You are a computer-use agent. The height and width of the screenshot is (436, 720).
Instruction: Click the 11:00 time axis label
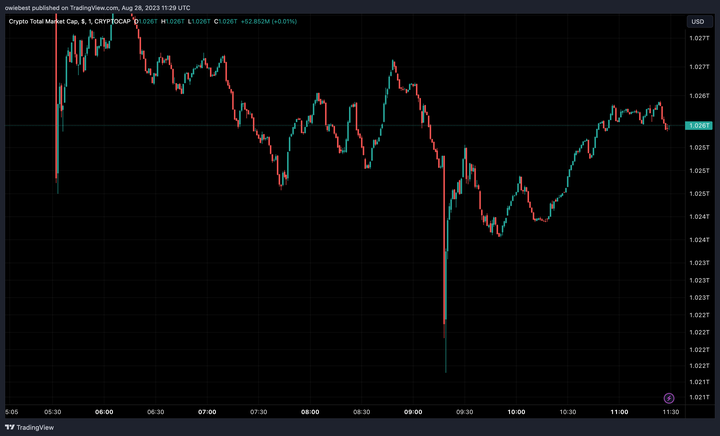[619, 412]
